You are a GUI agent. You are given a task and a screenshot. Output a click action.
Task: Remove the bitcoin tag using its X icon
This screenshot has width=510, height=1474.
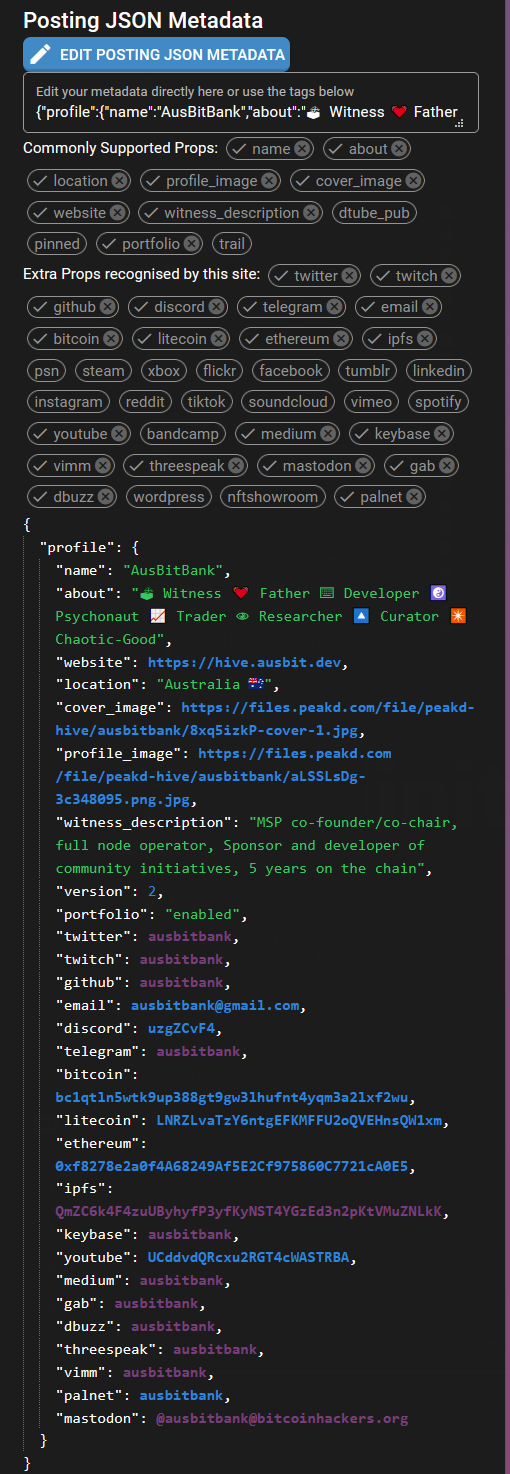[112, 339]
